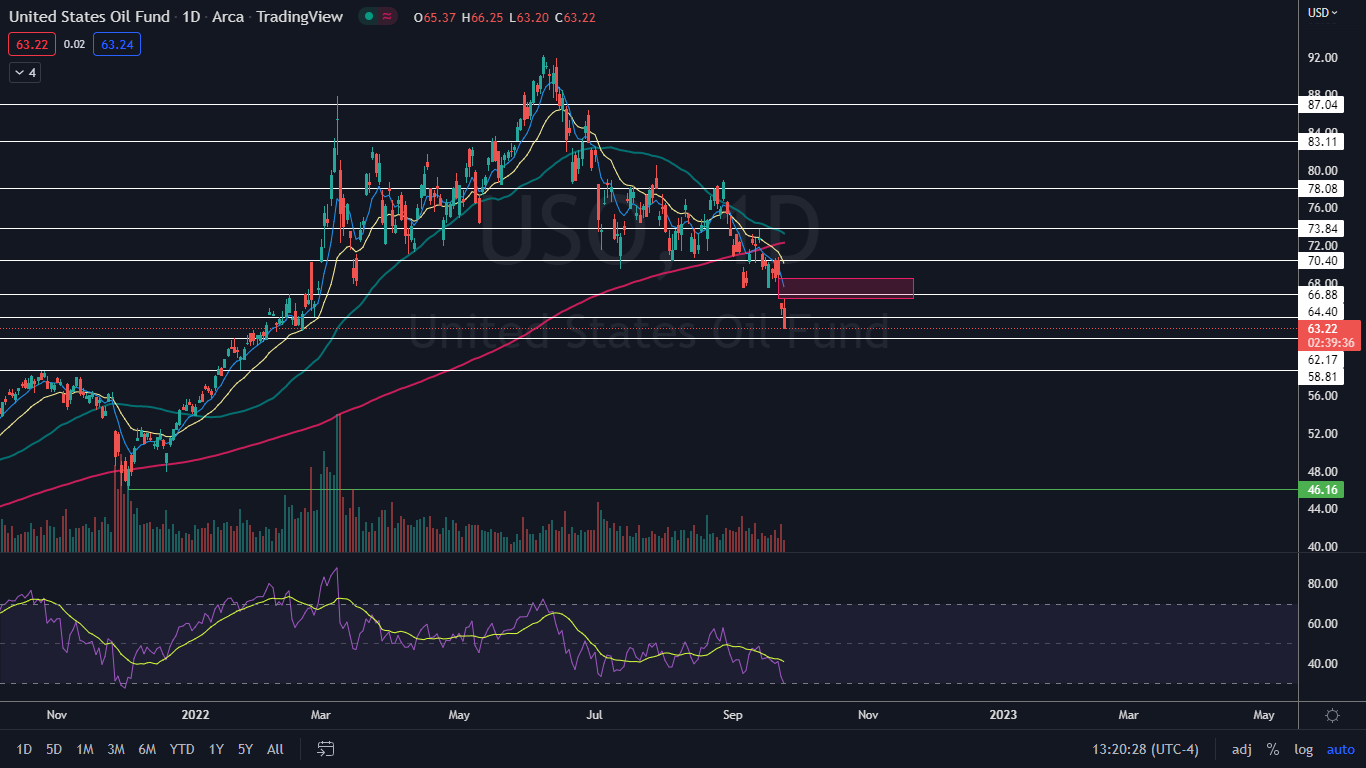
Task: Click the sell price button 63.22
Action: [32, 44]
